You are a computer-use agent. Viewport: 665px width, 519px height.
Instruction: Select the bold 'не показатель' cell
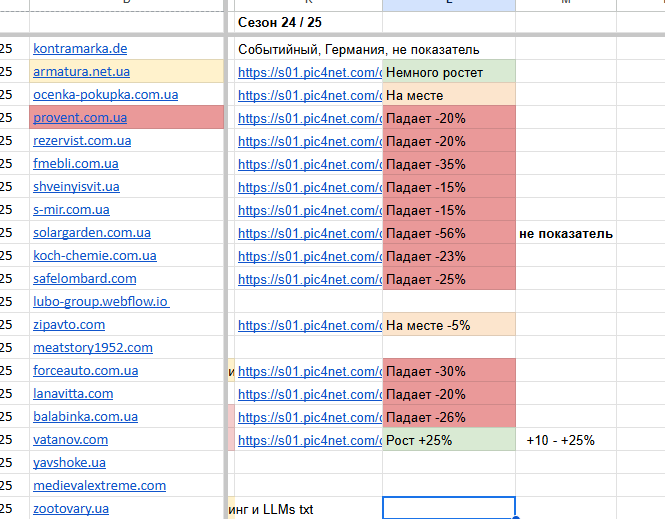(566, 232)
